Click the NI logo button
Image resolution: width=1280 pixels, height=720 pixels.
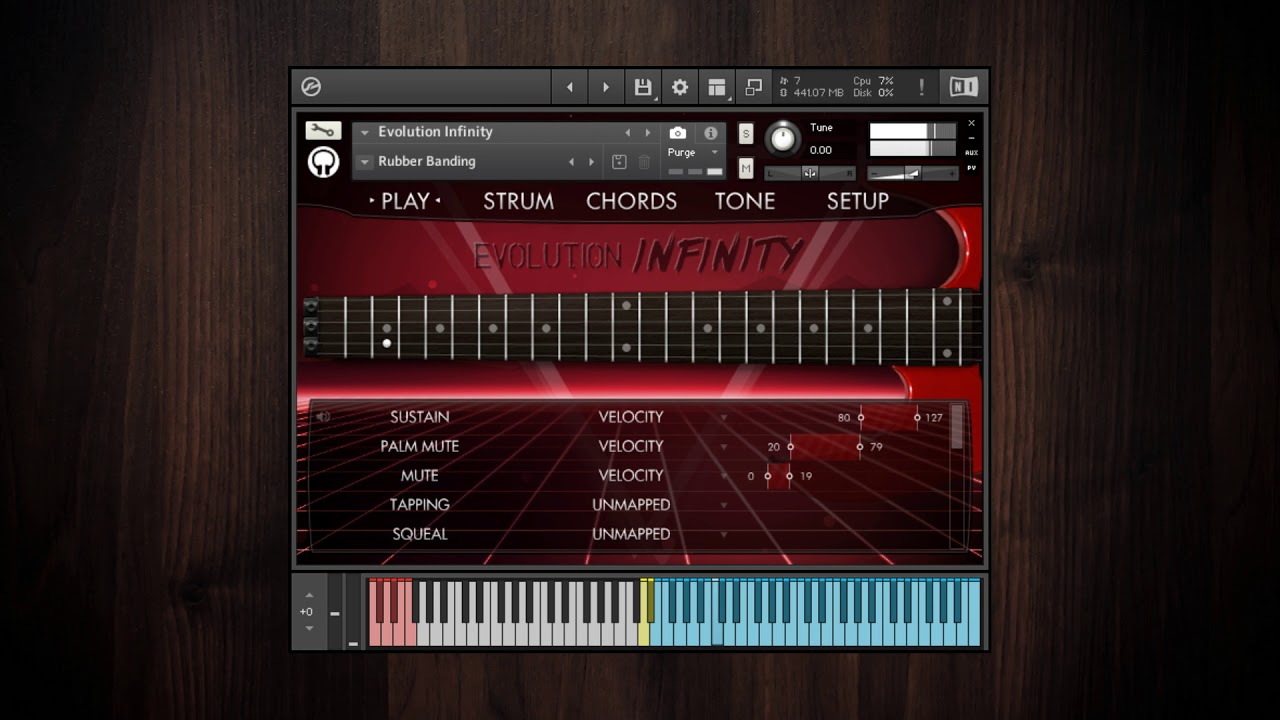pyautogui.click(x=964, y=87)
